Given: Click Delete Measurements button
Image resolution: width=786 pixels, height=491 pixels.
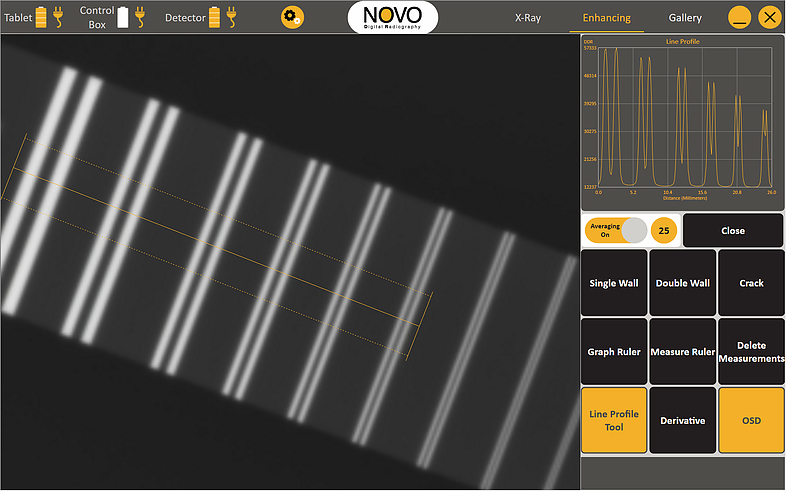Looking at the screenshot, I should (x=751, y=352).
